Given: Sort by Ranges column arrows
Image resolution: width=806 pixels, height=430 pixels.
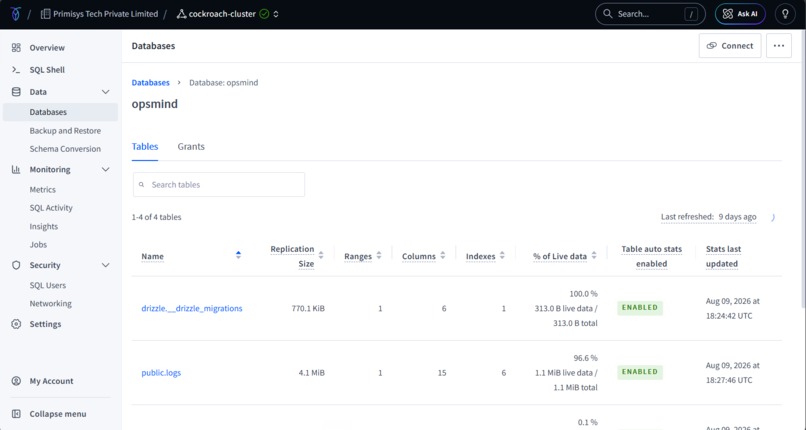Looking at the screenshot, I should (379, 255).
